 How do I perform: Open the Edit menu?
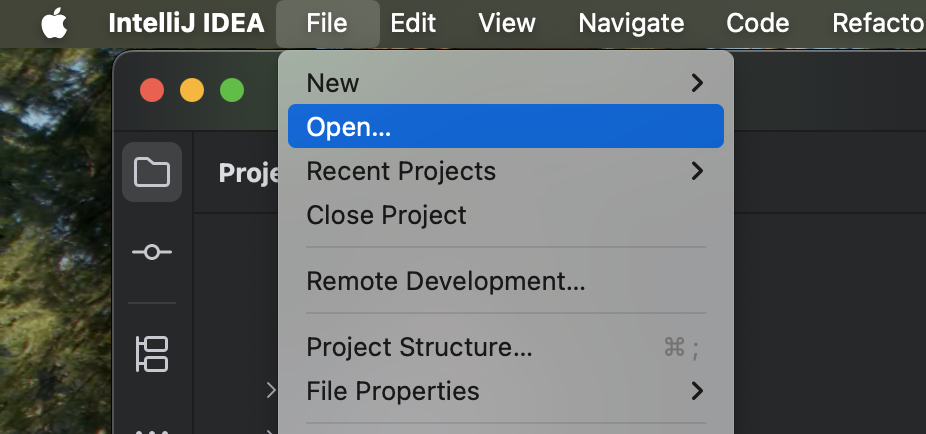click(413, 23)
